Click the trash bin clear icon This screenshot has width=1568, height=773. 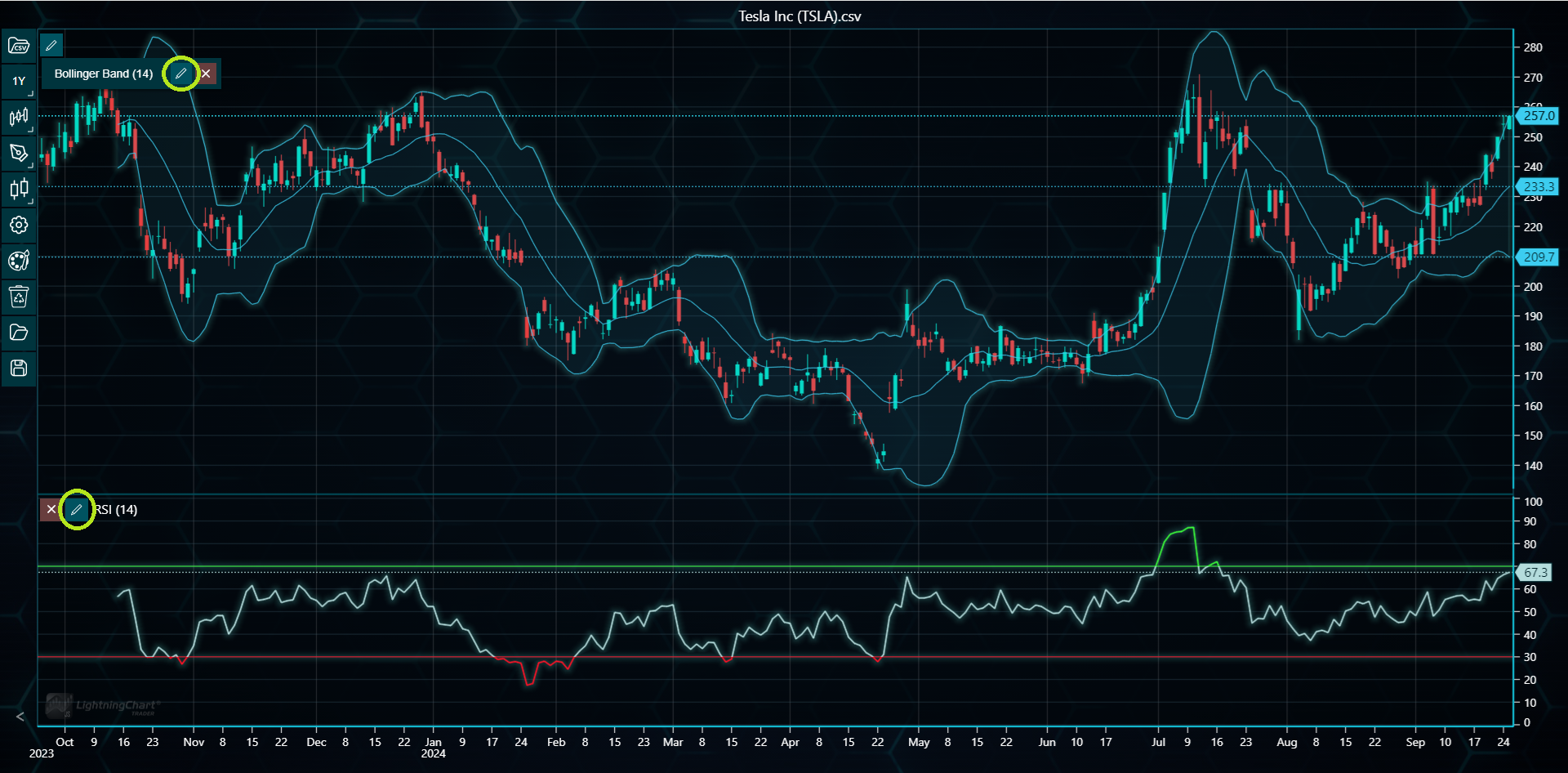[19, 296]
